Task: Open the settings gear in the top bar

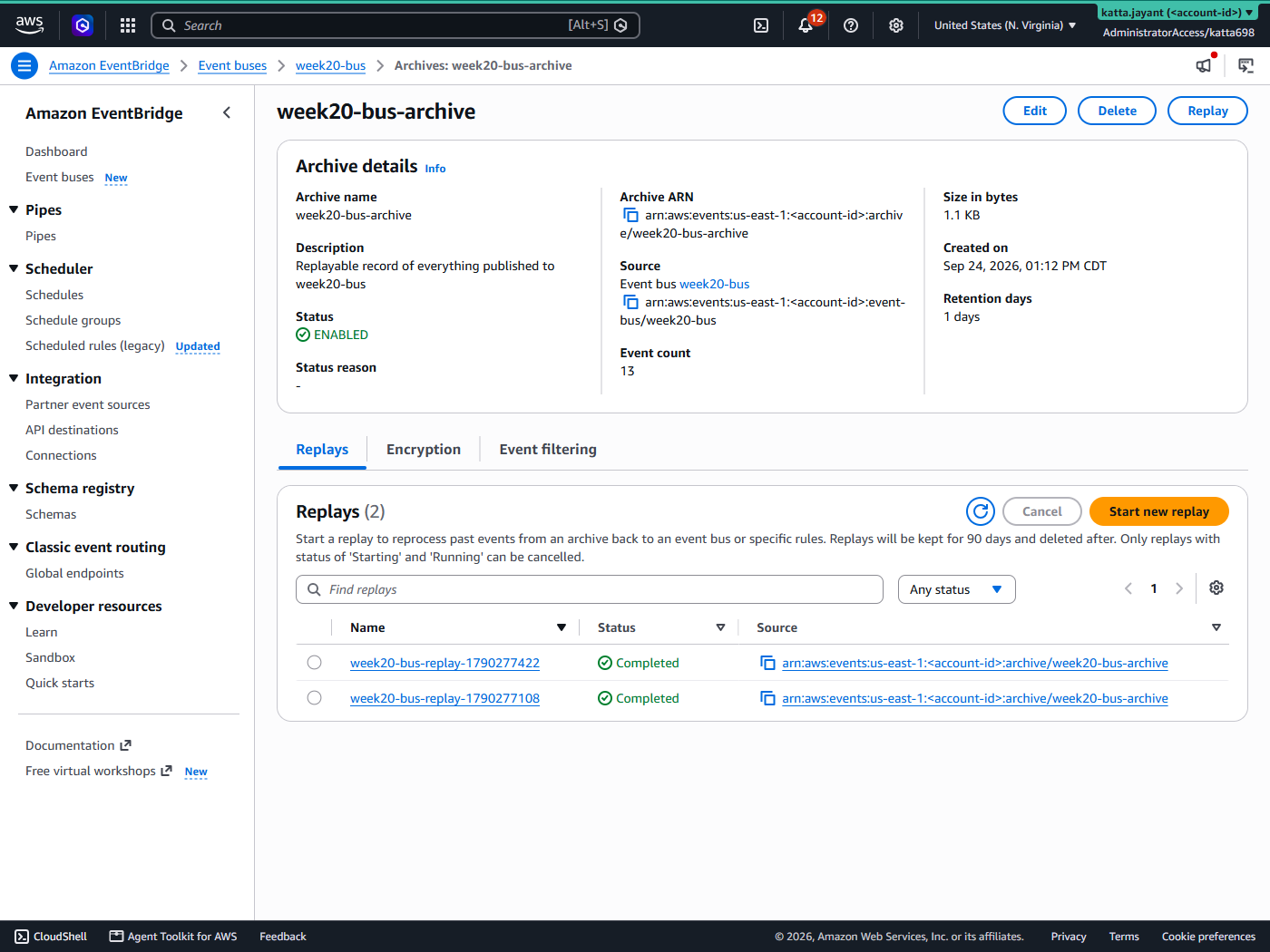Action: click(896, 25)
